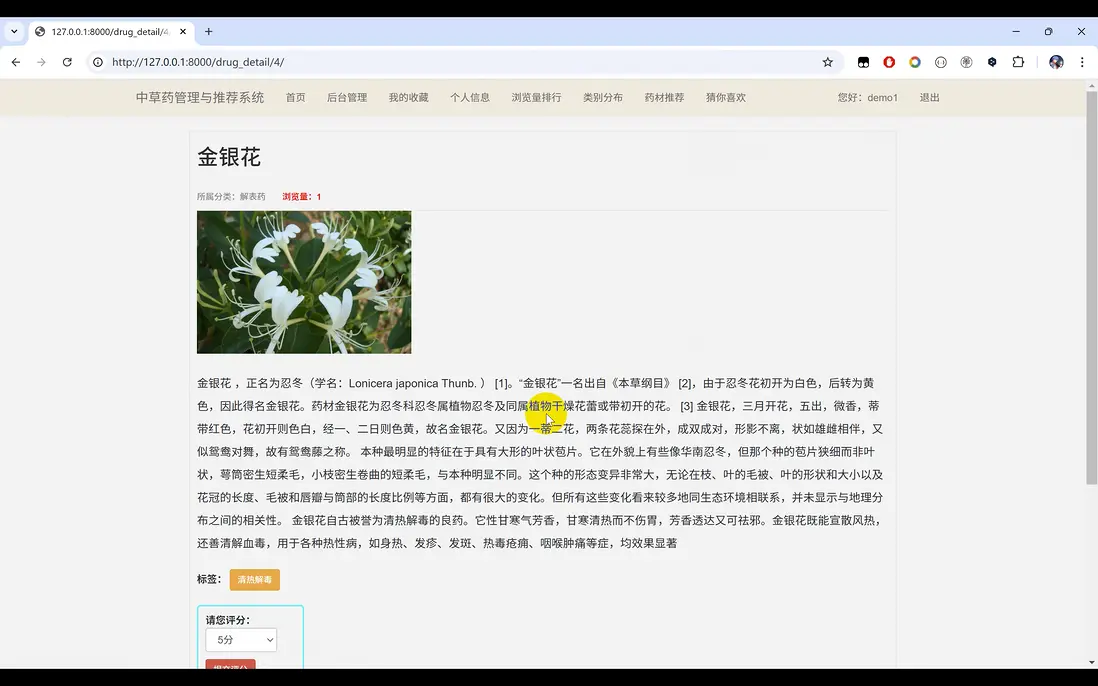Click the 清热解毒 tag button
The height and width of the screenshot is (686, 1098).
click(x=255, y=580)
